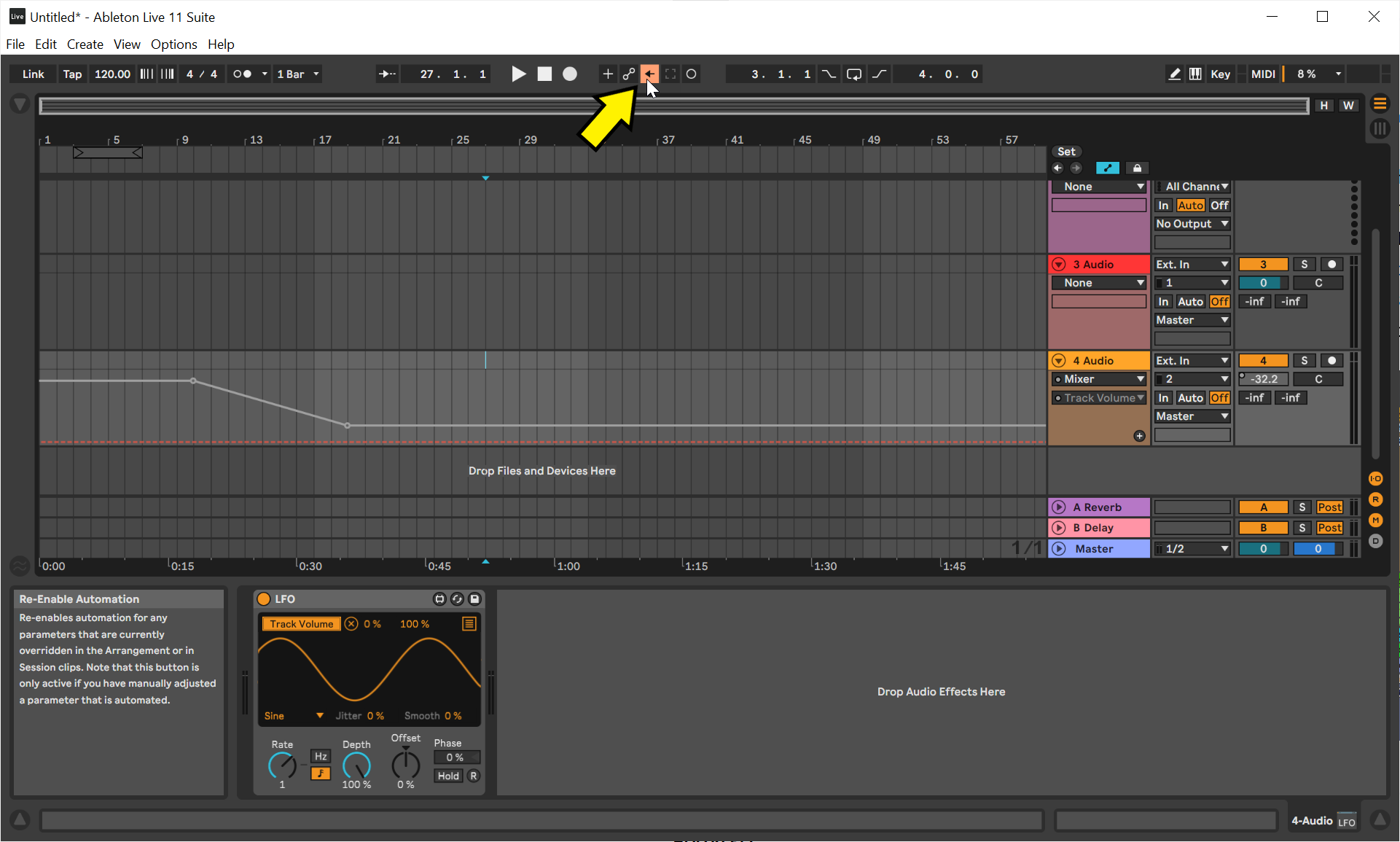The image size is (1400, 842).
Task: Toggle Post button on A Reverb return
Action: pyautogui.click(x=1329, y=507)
